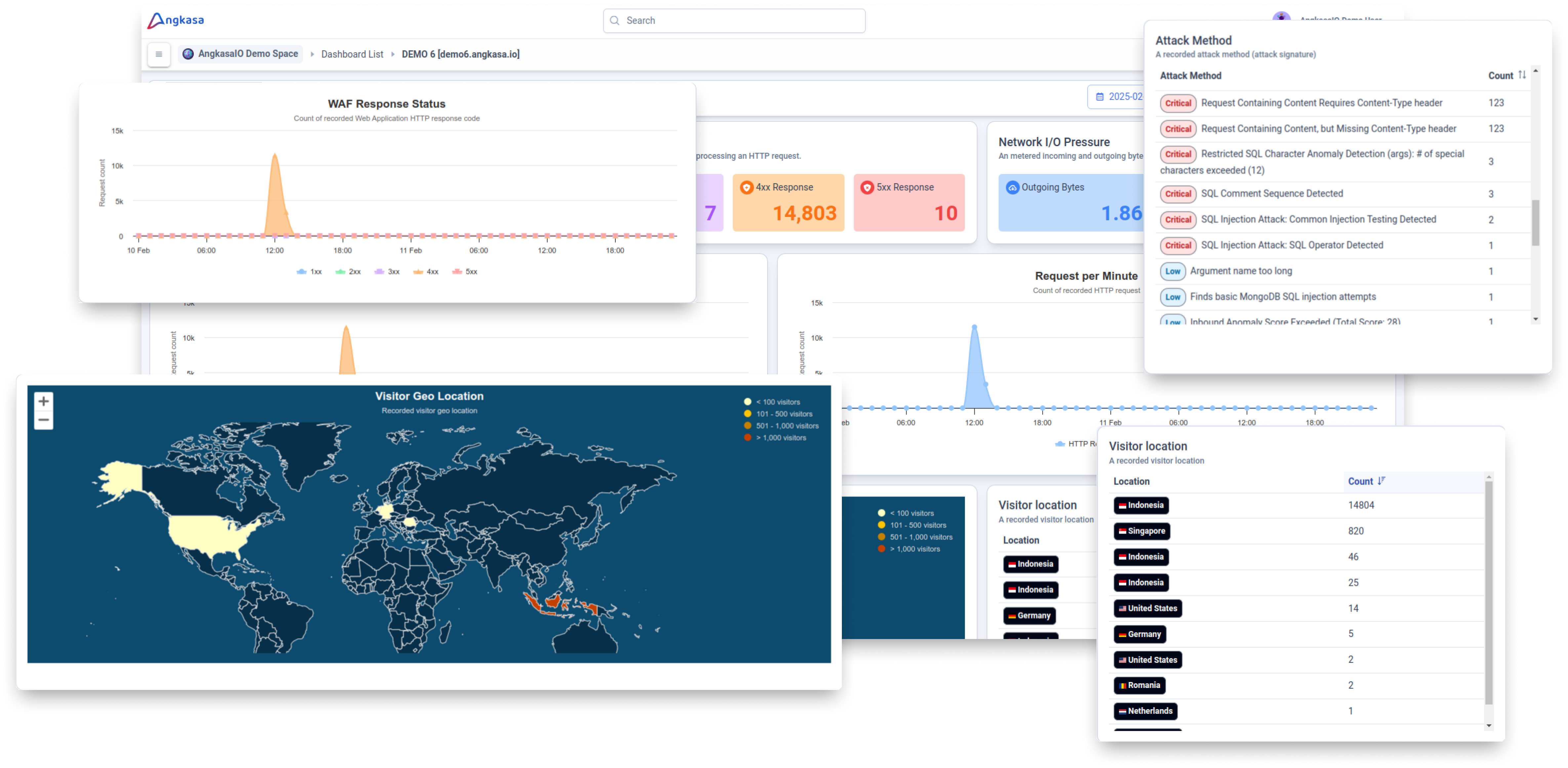Click Romania location tag
This screenshot has width=1568, height=768.
tap(1139, 686)
